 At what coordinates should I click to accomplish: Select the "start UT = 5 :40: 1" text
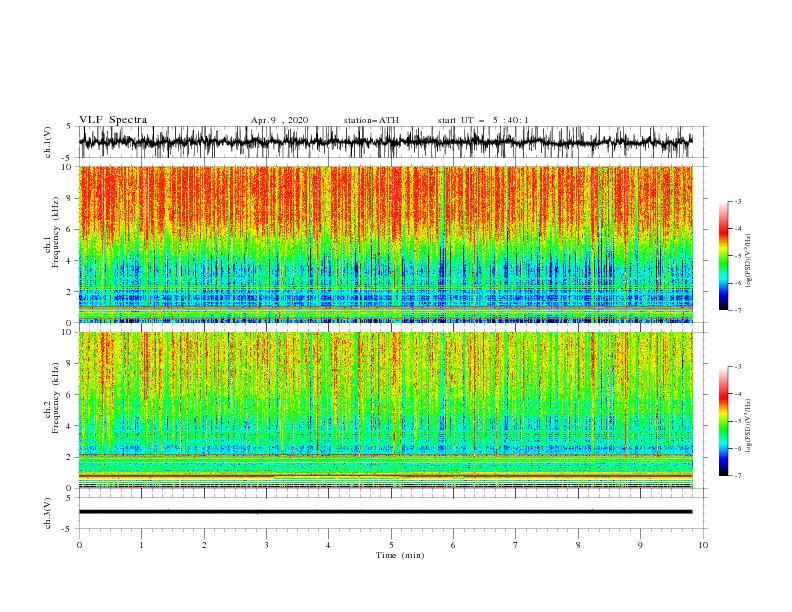tap(483, 121)
